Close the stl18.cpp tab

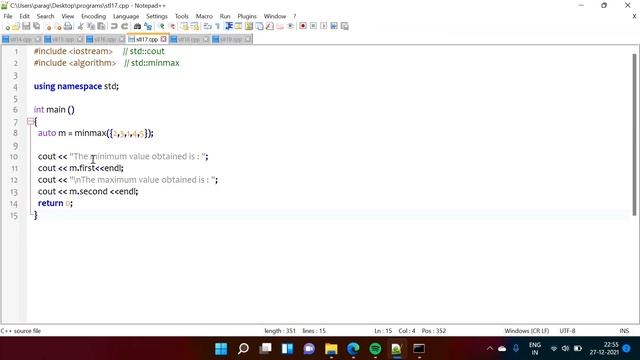206,39
